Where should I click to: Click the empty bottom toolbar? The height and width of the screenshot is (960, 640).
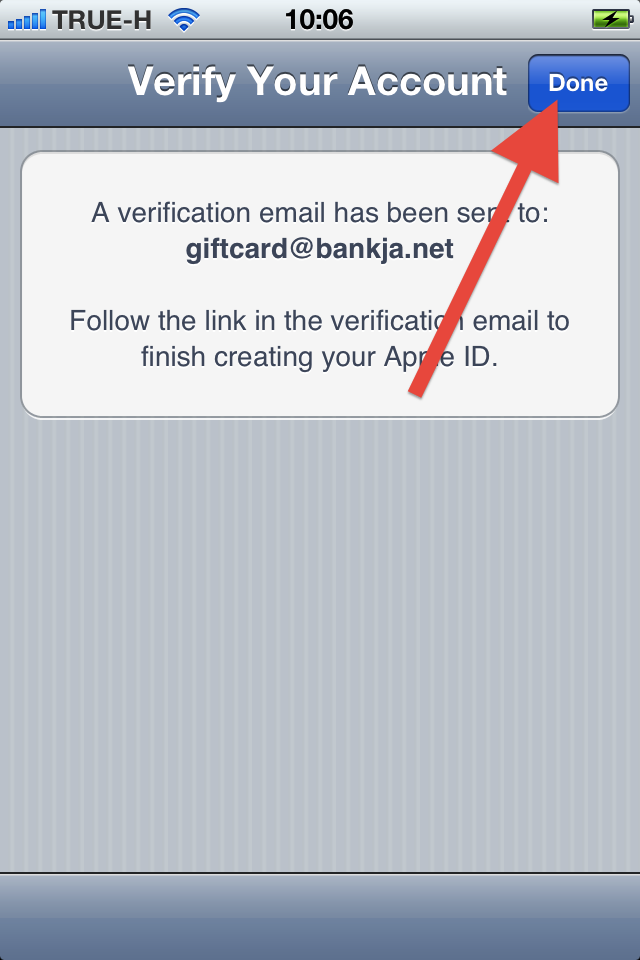pos(320,917)
